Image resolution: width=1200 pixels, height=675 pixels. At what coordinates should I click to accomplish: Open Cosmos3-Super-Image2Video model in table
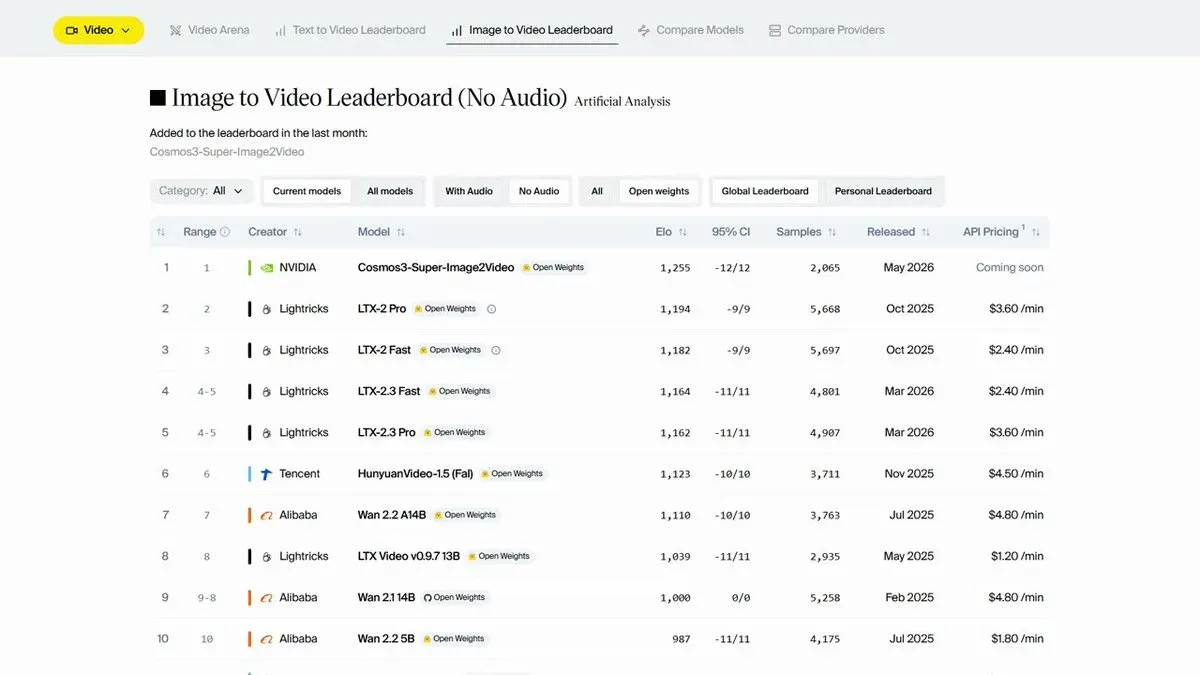pyautogui.click(x=436, y=268)
